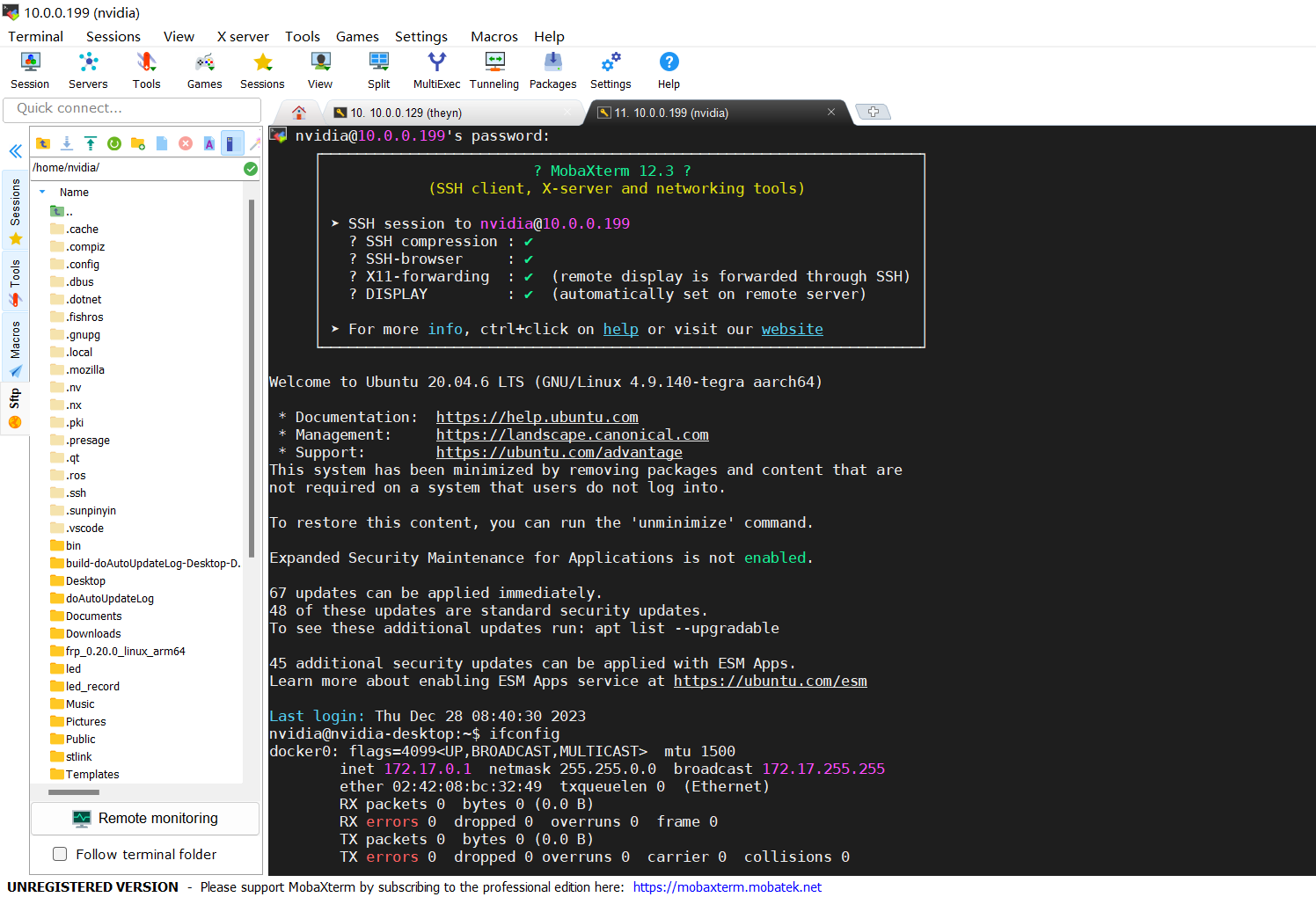Click the Sessions star toolbar icon
Viewport: 1316px width, 897px height.
(x=262, y=70)
